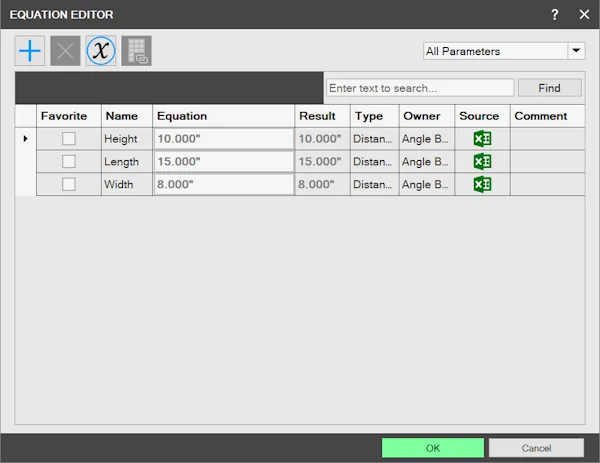Select the Length name cell
600x463 pixels.
pos(127,161)
